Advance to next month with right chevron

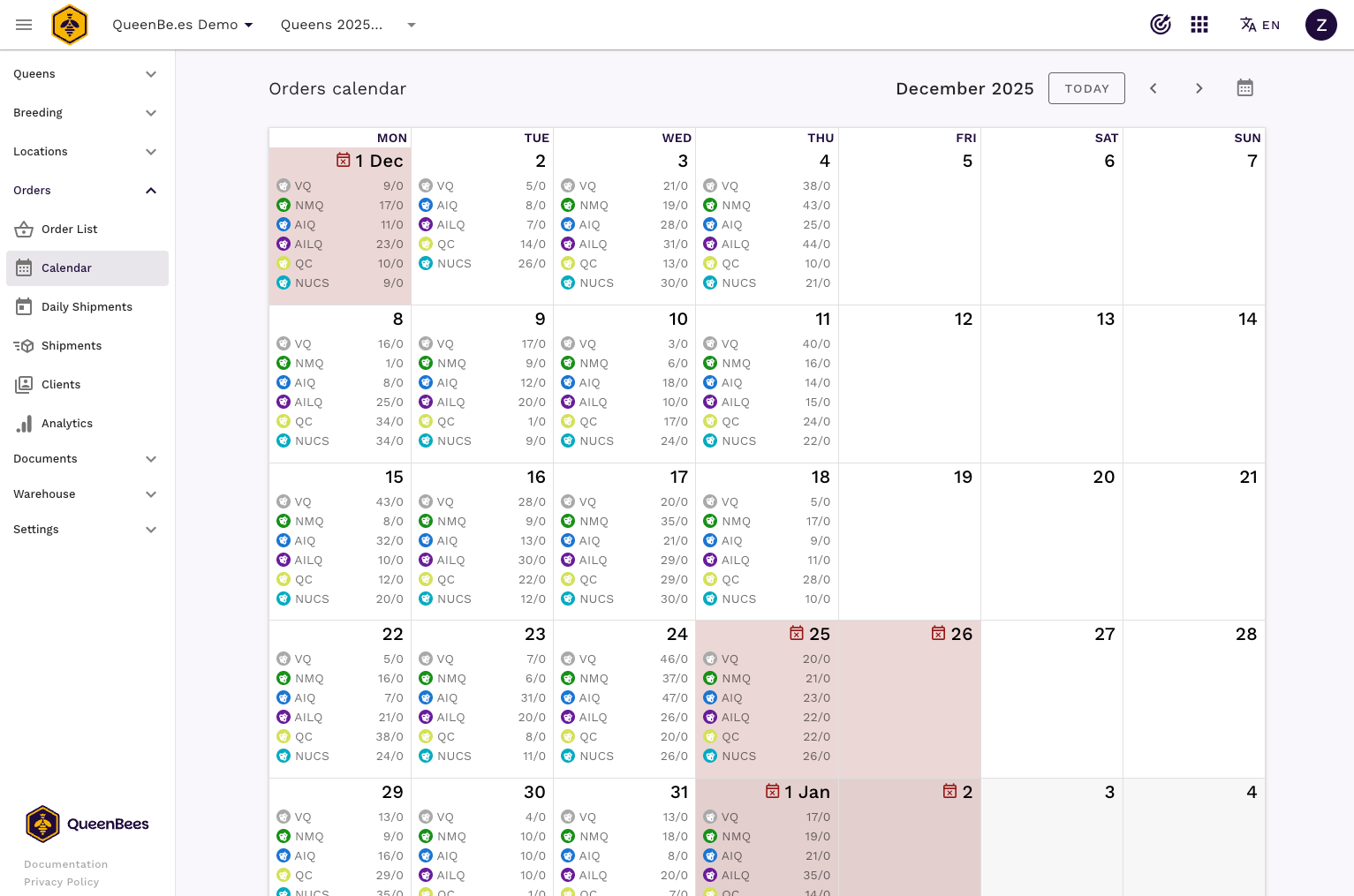tap(1199, 88)
